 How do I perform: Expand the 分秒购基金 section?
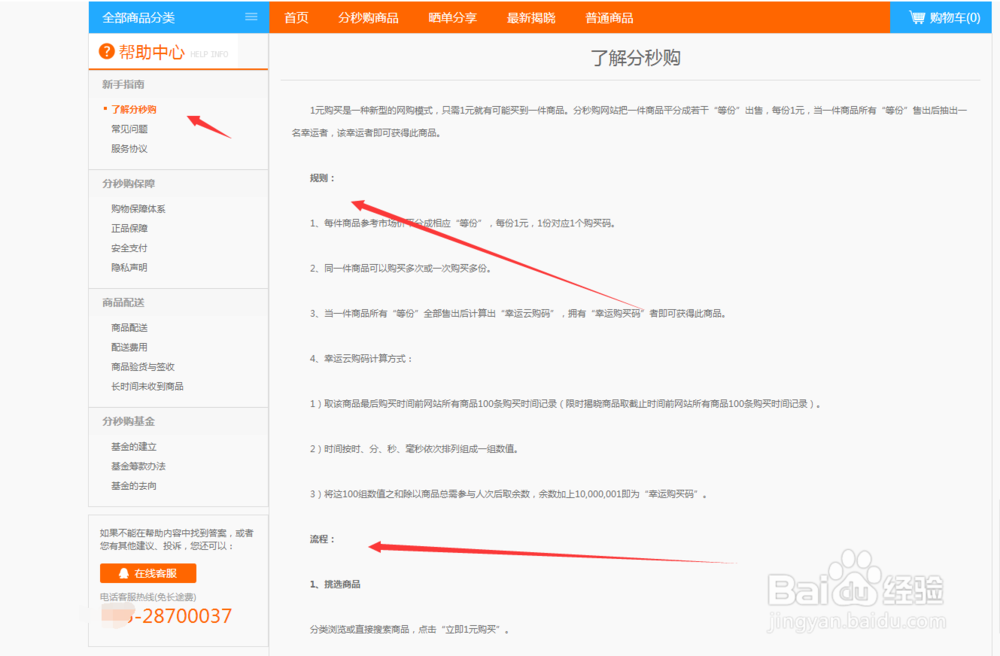126,421
